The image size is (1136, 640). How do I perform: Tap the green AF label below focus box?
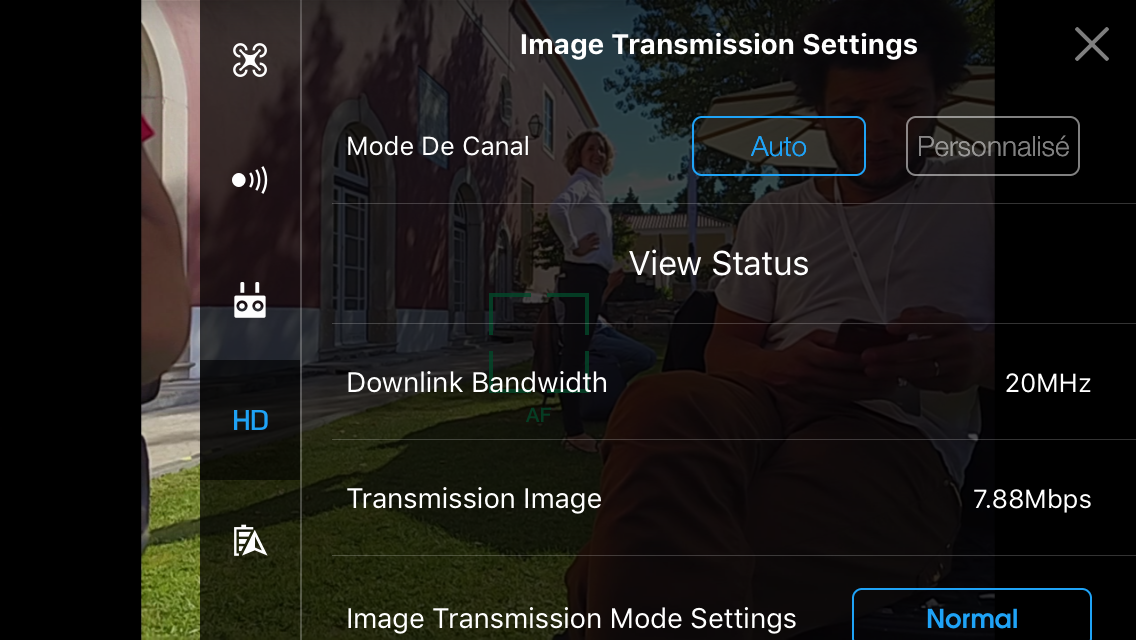click(538, 415)
